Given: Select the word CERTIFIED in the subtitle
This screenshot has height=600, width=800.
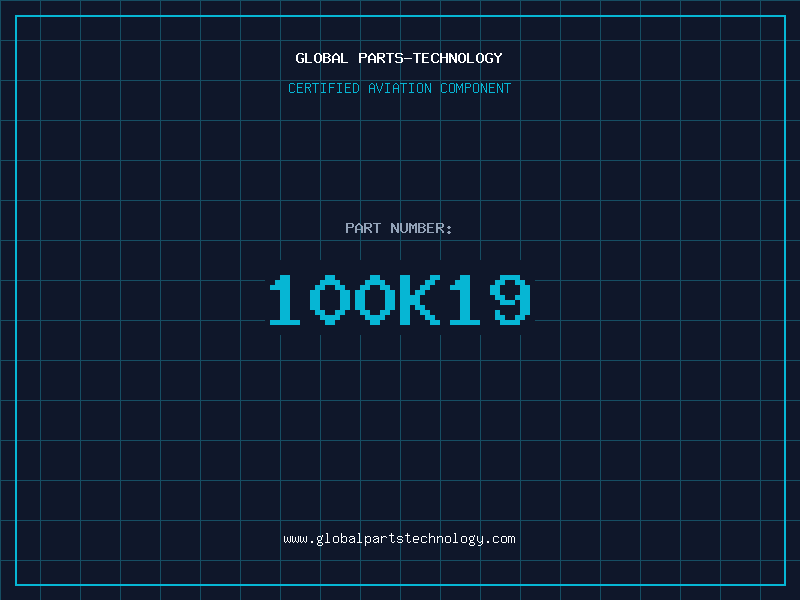Looking at the screenshot, I should 324,88.
